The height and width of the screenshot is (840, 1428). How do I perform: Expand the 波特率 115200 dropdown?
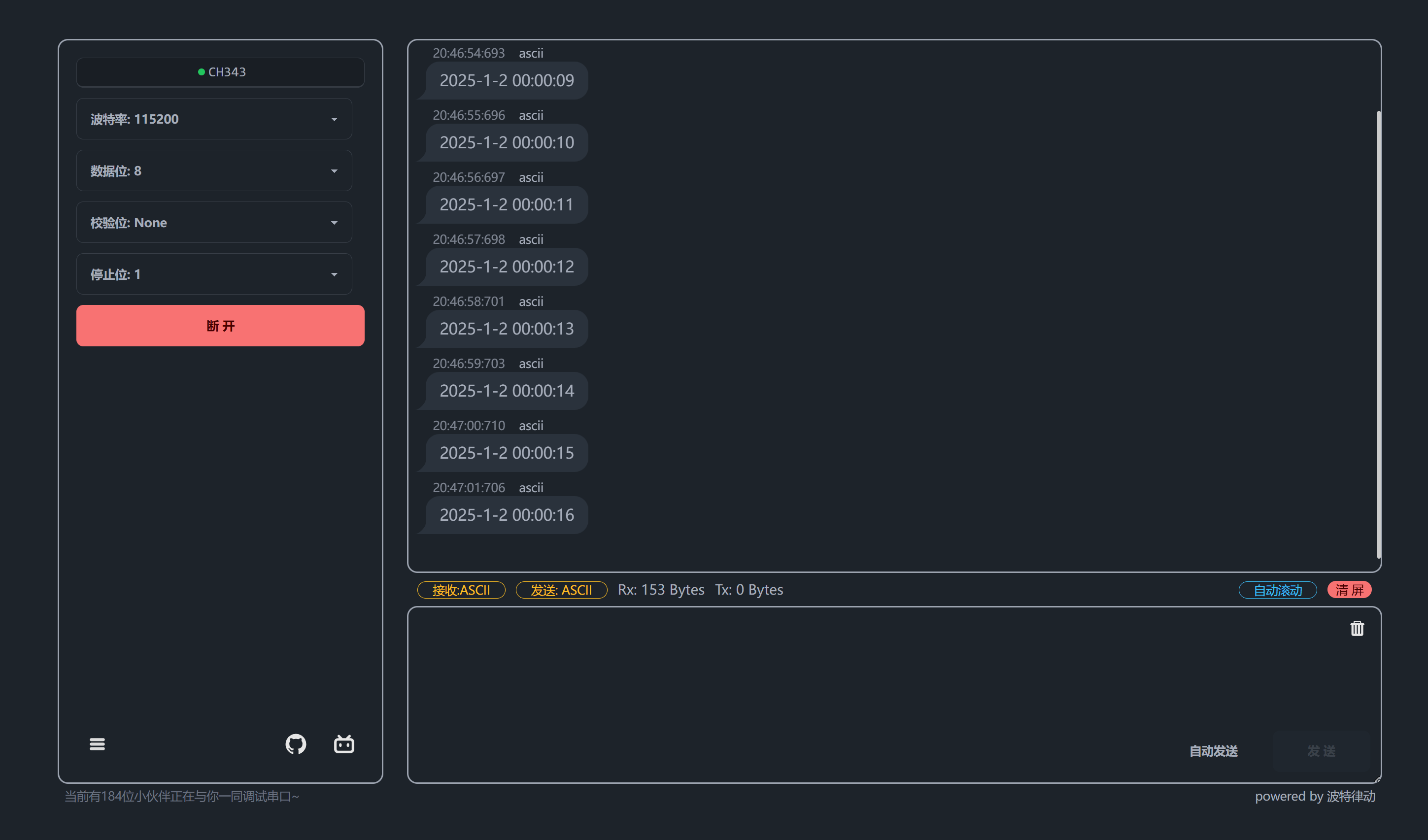[214, 119]
